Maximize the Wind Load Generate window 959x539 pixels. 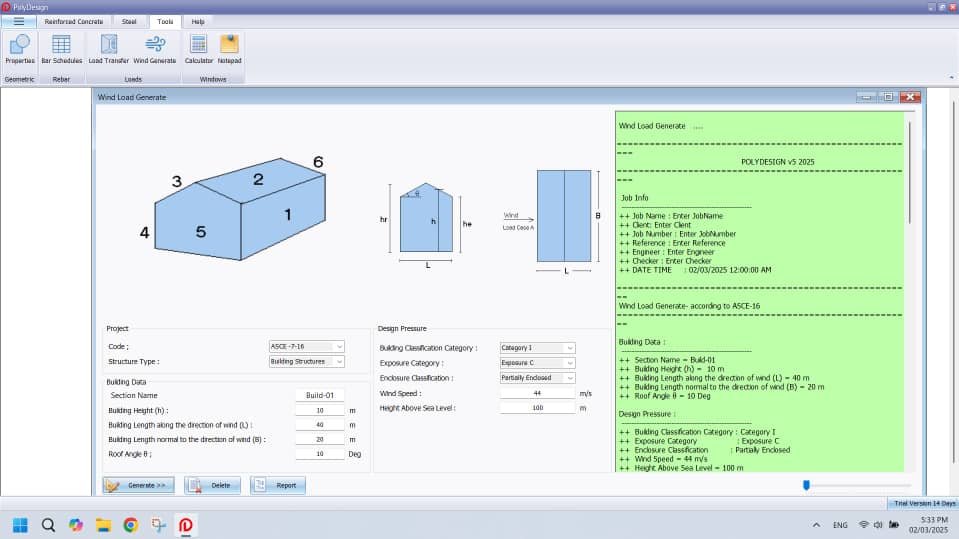click(888, 97)
